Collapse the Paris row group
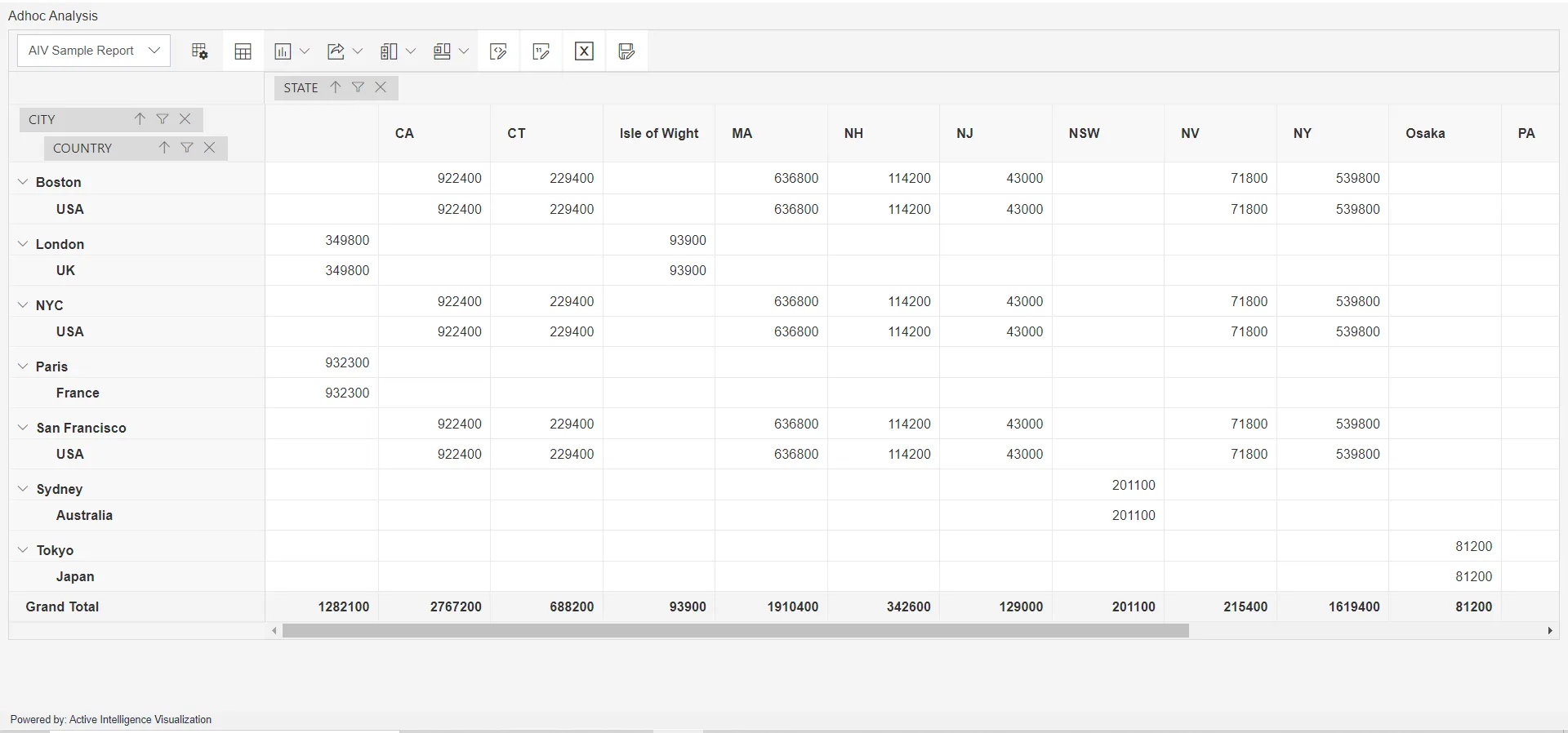The height and width of the screenshot is (733, 1568). pyautogui.click(x=23, y=366)
